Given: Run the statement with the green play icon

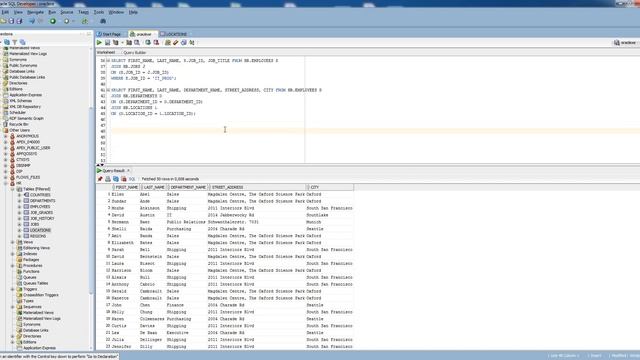Looking at the screenshot, I should (99, 42).
